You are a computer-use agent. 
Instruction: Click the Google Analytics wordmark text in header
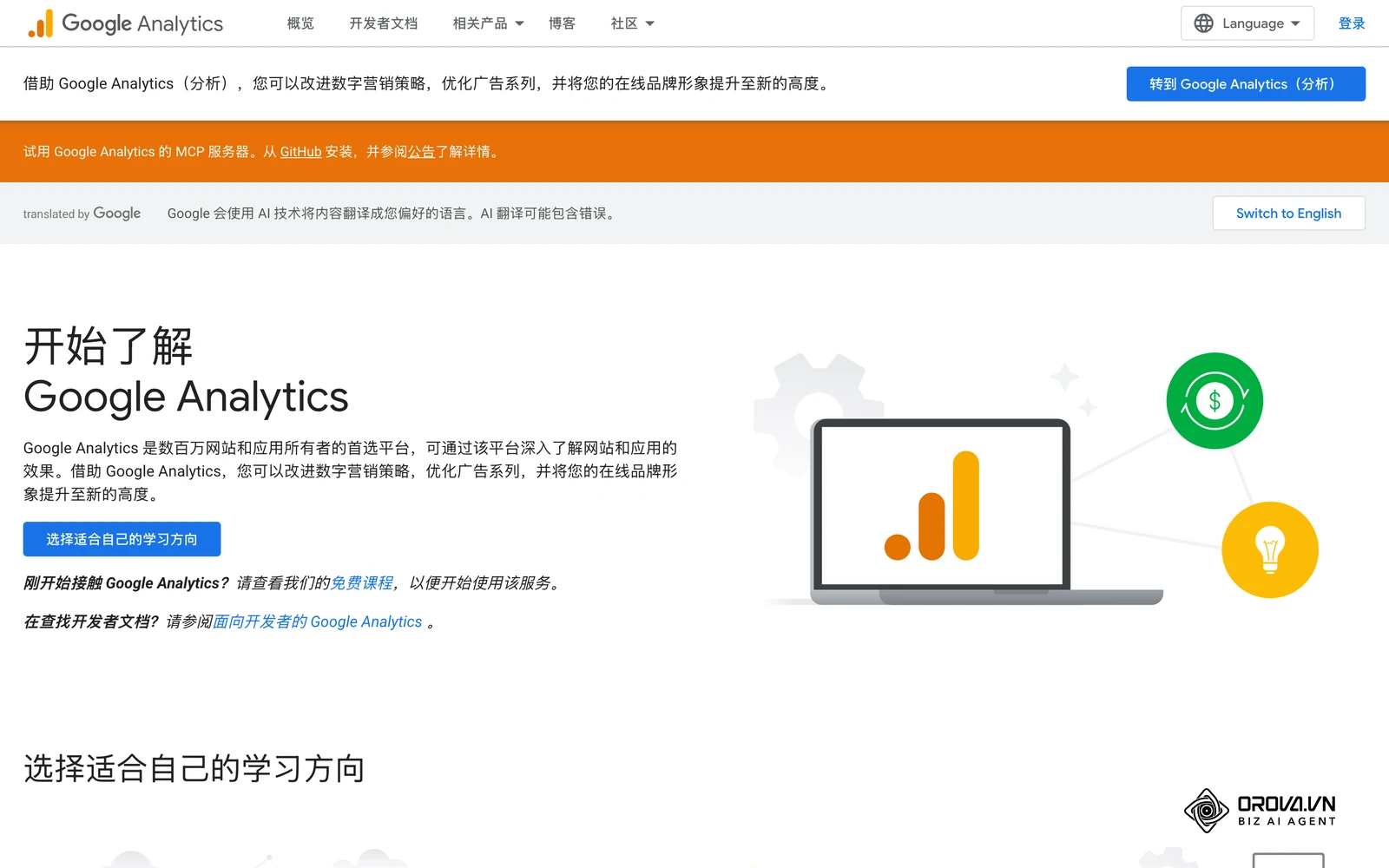coord(142,23)
